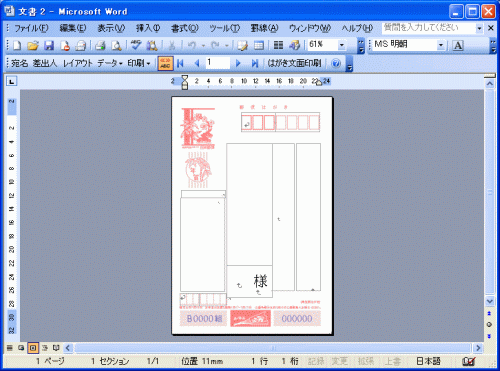
Task: Open the Tables and Borders pencil tool
Action: pyautogui.click(x=243, y=45)
